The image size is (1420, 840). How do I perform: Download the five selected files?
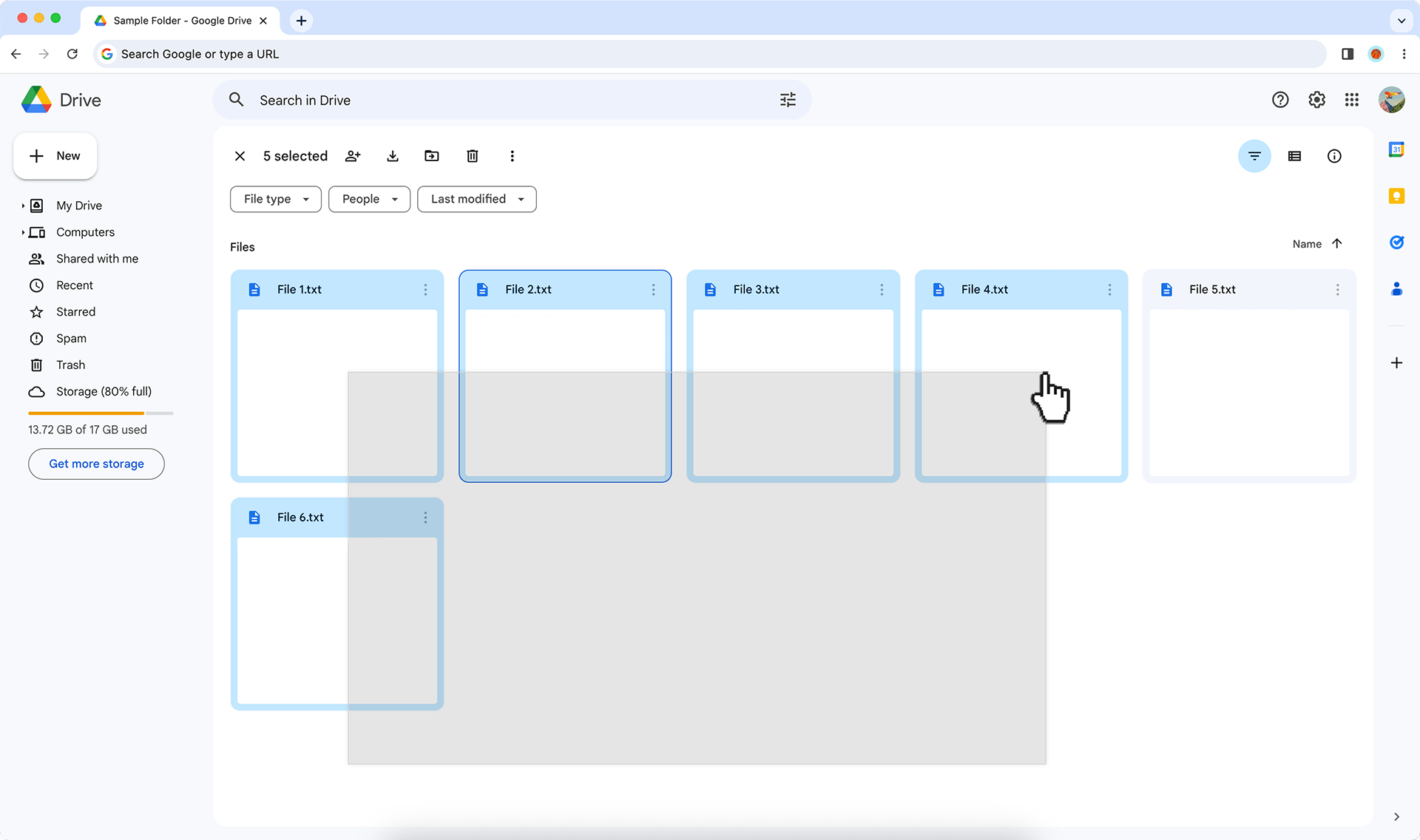(x=393, y=156)
